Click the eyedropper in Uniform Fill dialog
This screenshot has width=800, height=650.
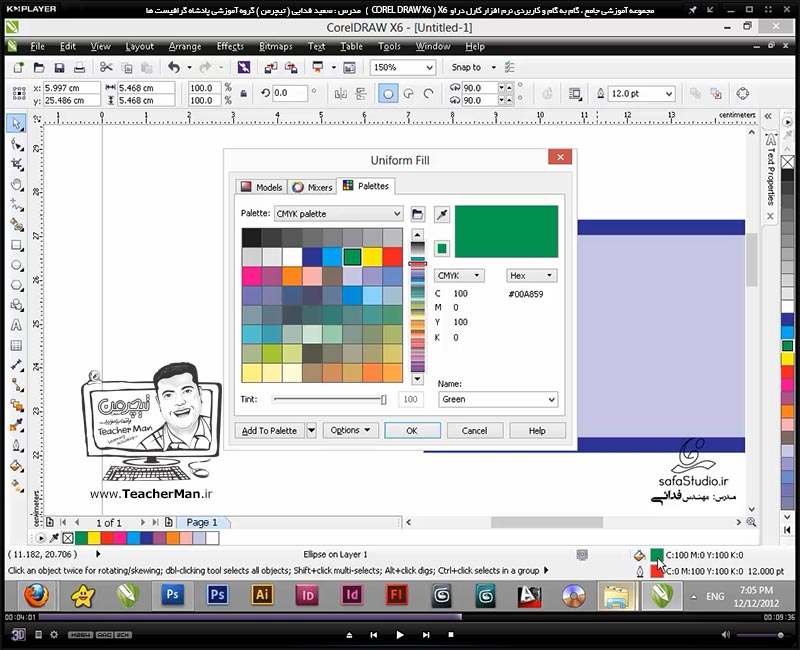[x=442, y=214]
